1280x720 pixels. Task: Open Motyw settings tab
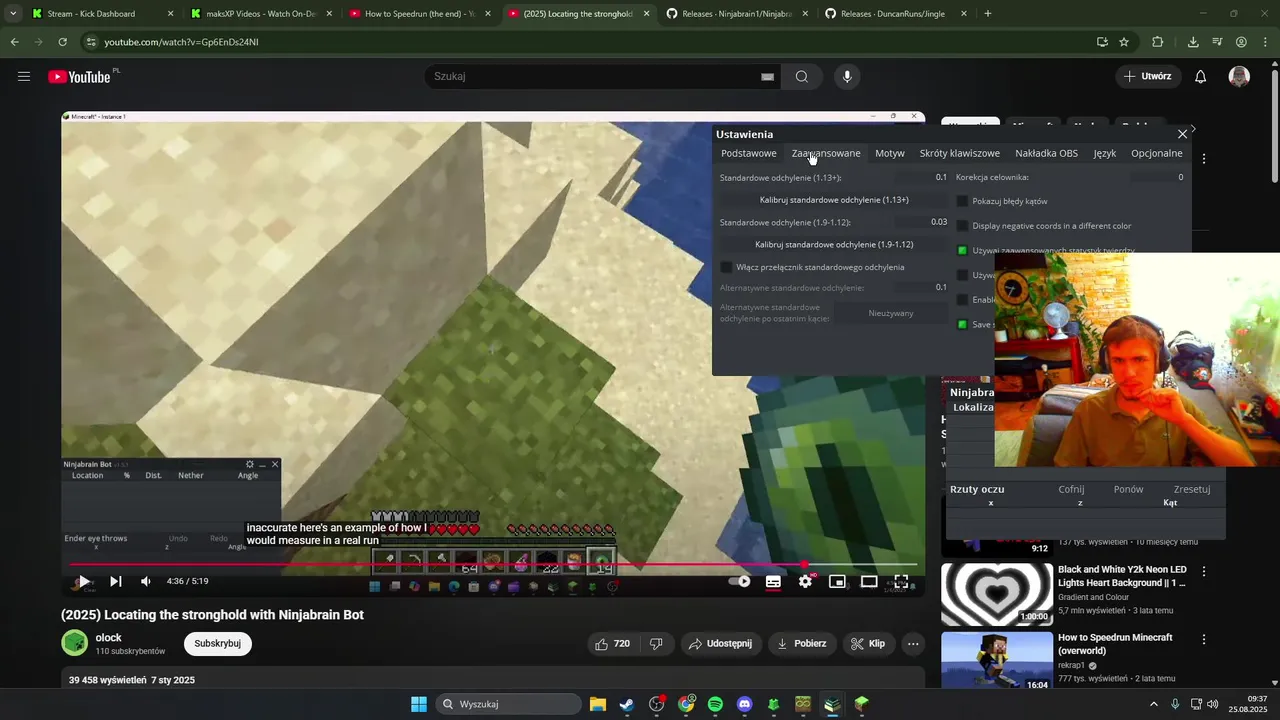pyautogui.click(x=890, y=153)
